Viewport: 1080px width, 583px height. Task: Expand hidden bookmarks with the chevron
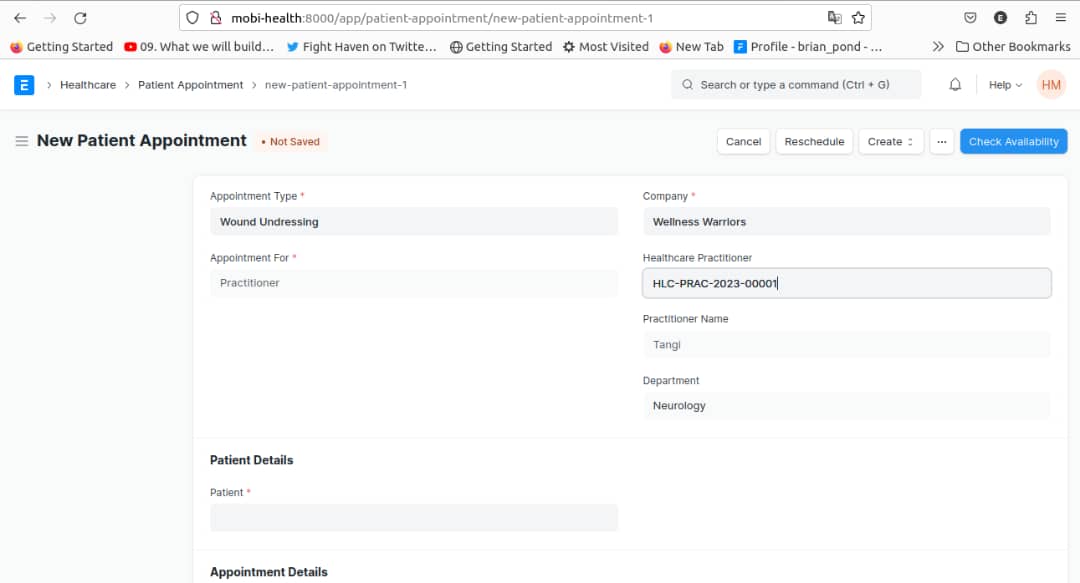(938, 46)
